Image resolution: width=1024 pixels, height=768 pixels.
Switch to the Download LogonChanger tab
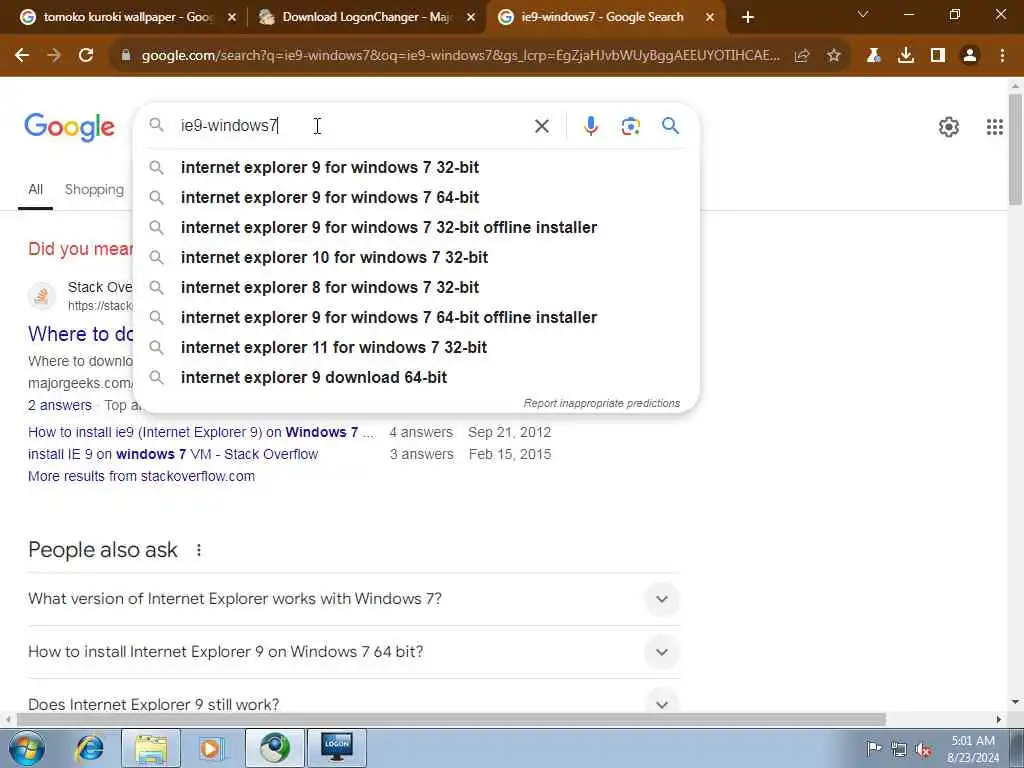[x=366, y=18]
